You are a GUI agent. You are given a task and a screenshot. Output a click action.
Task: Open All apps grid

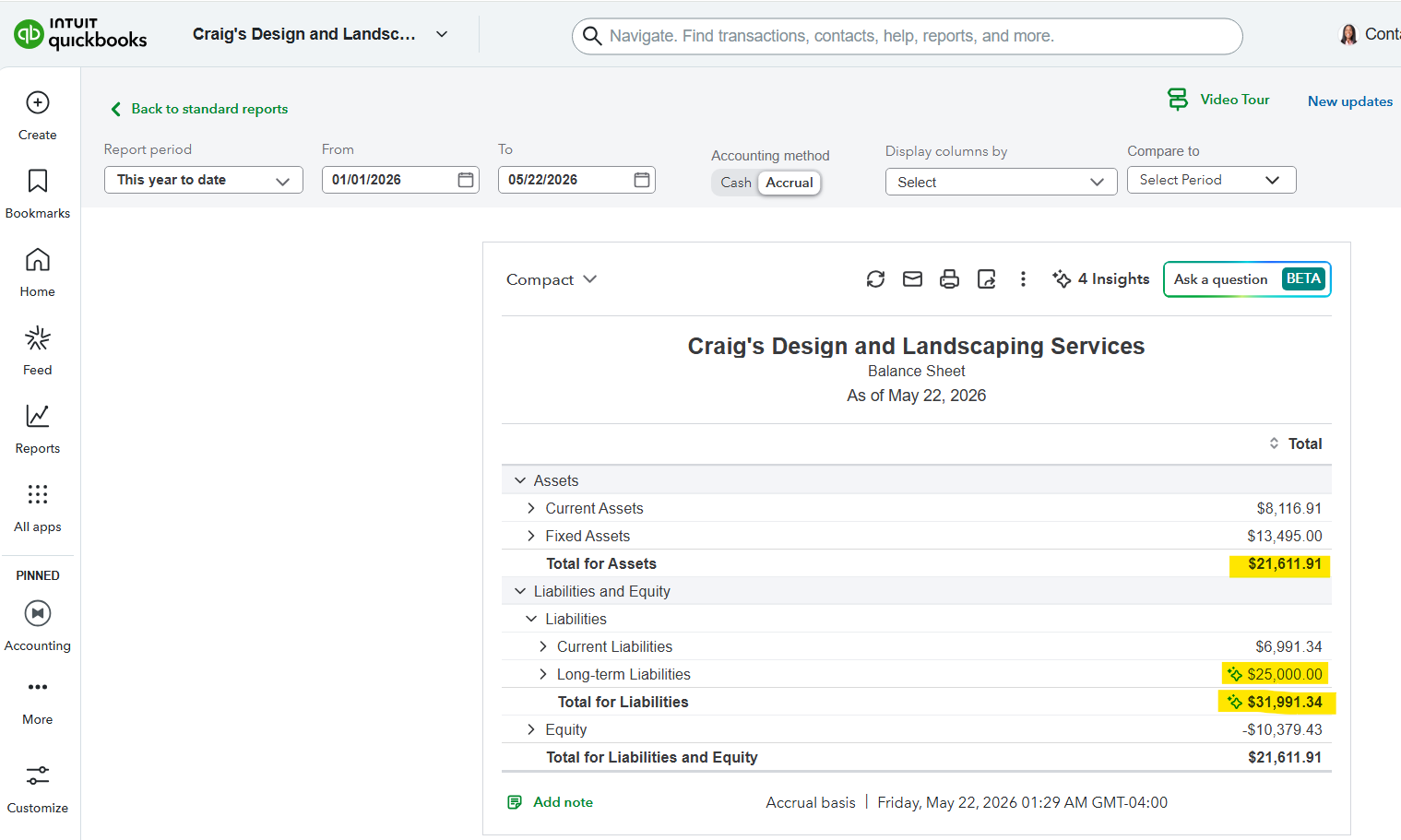(x=38, y=507)
